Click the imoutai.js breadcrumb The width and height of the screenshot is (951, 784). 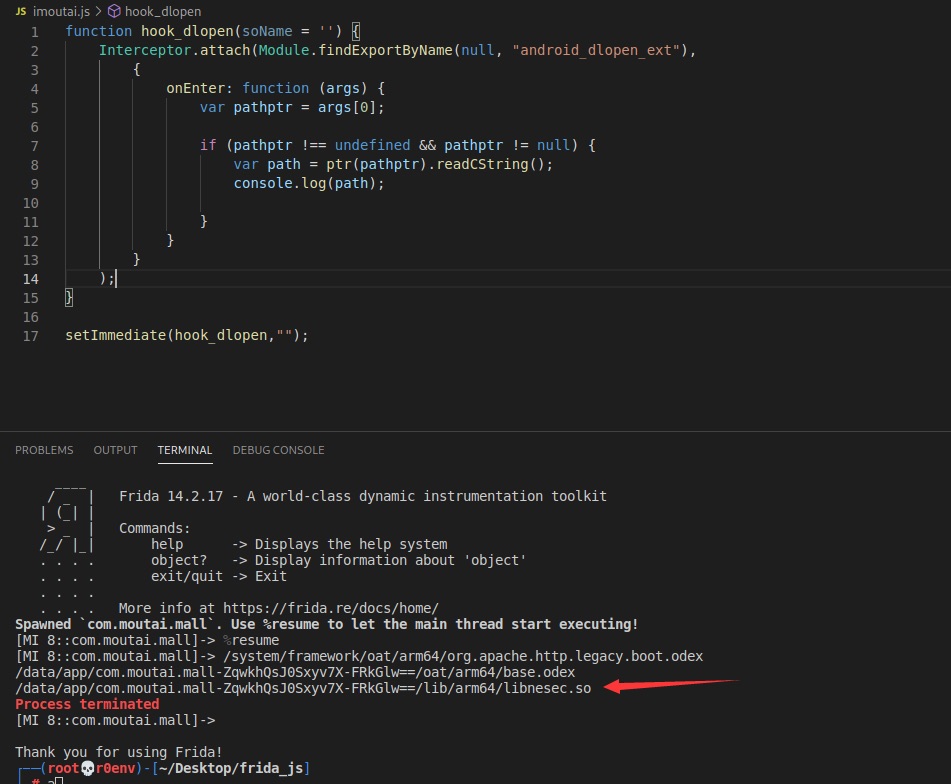pos(61,11)
